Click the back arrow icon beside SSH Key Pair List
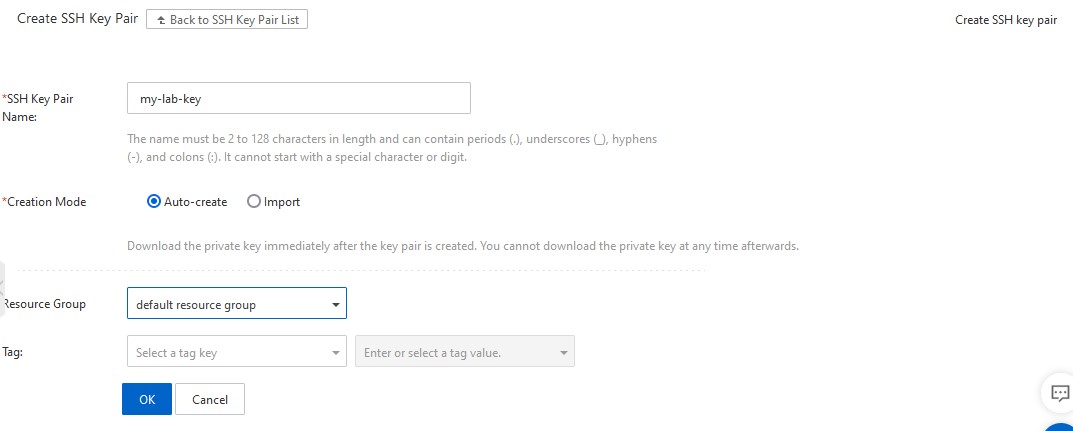Image resolution: width=1073 pixels, height=431 pixels. 161,20
